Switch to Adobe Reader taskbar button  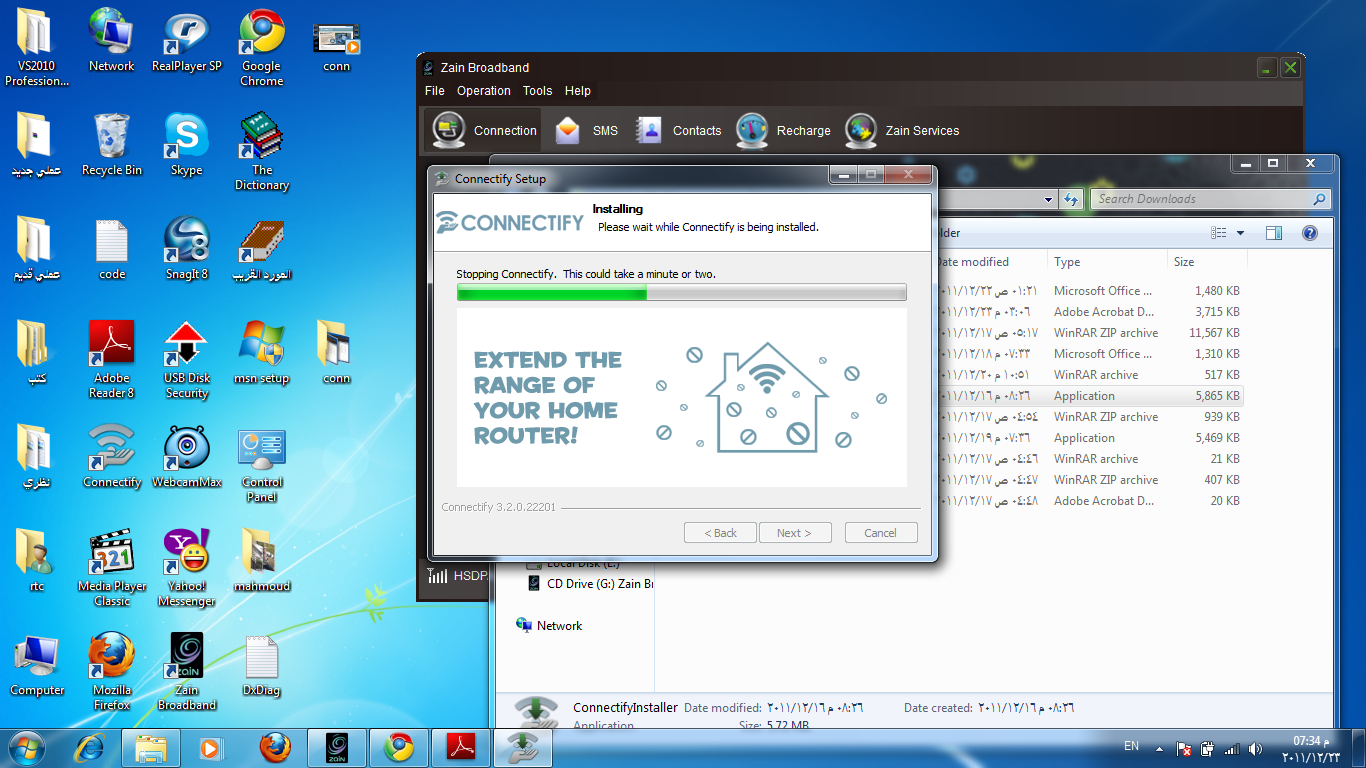(461, 748)
